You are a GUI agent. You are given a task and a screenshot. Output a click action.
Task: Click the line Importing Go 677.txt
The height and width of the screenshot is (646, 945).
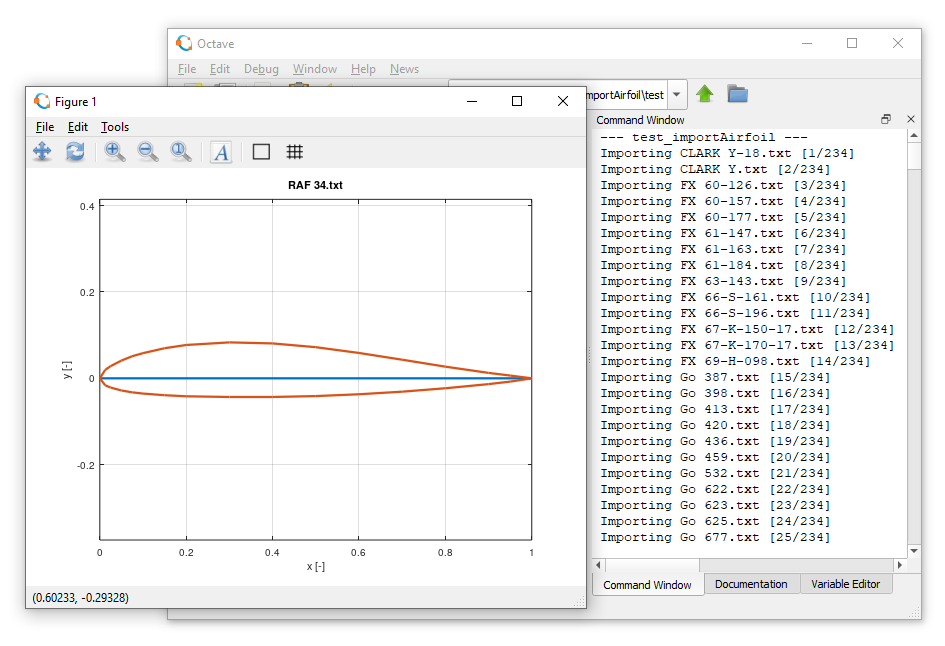tap(715, 537)
